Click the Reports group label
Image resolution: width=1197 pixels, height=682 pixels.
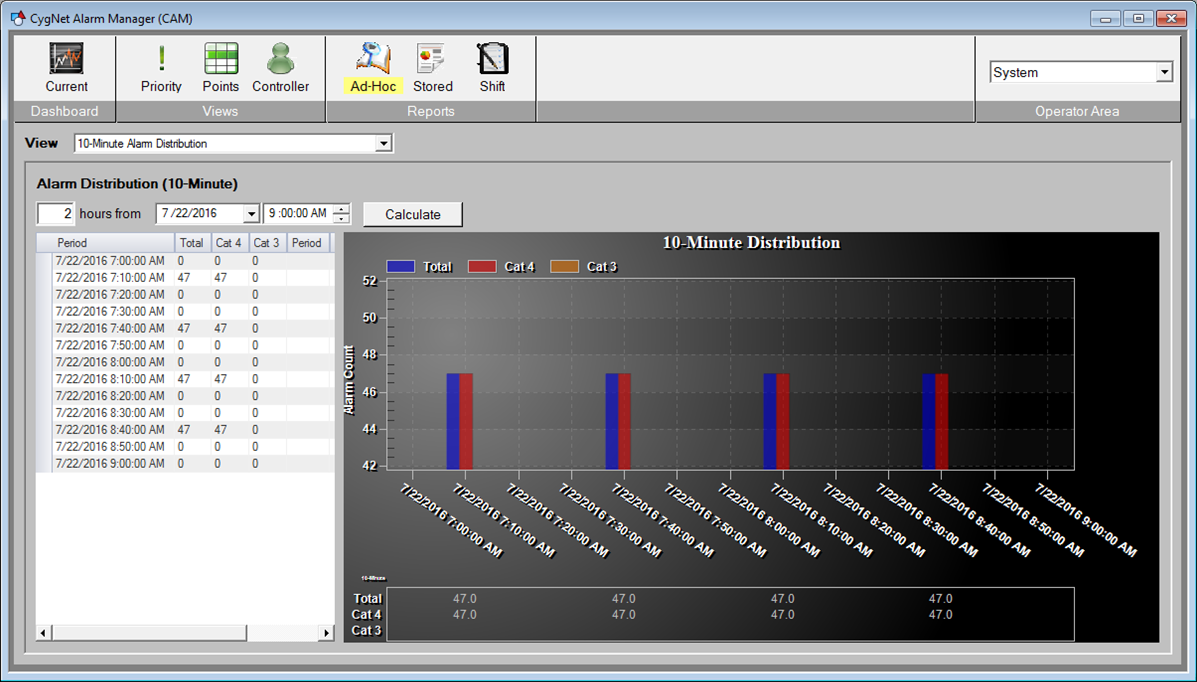point(431,112)
